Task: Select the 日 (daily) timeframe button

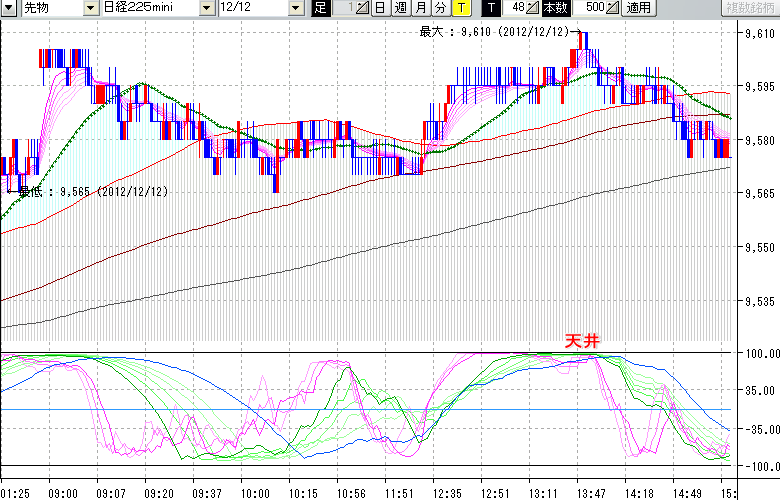Action: [381, 8]
